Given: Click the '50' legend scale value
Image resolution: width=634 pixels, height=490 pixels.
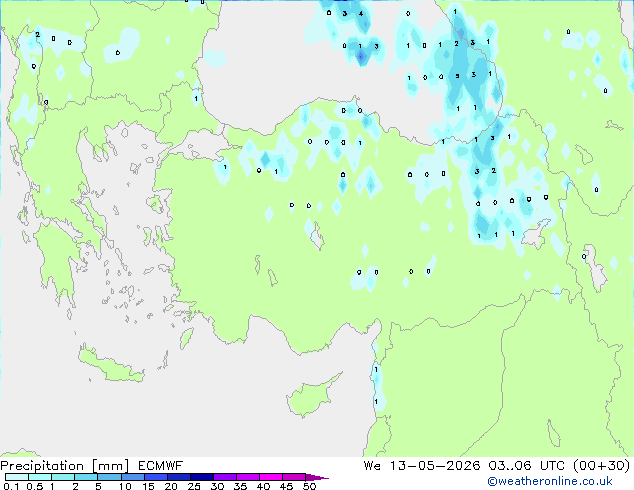Looking at the screenshot, I should 310,486.
